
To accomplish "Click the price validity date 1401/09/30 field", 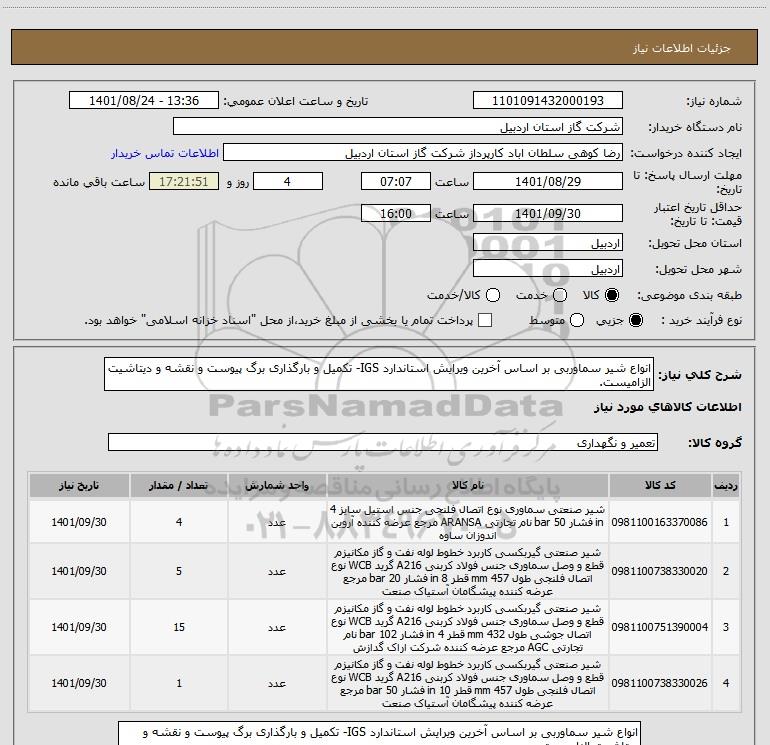I will pyautogui.click(x=548, y=214).
